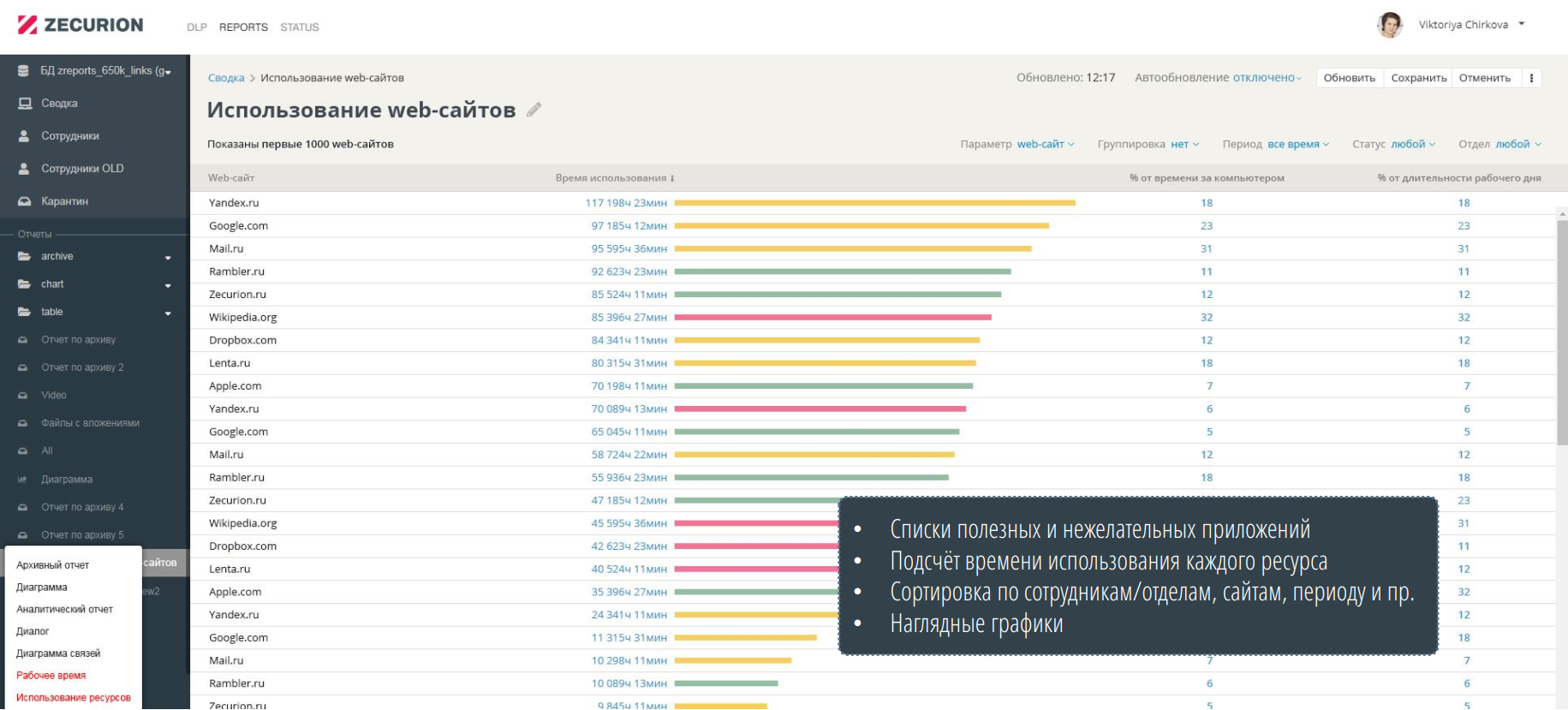Screen dimensions: 1568x710
Task: Click the Сотрудники OLD person icon
Action: [24, 169]
